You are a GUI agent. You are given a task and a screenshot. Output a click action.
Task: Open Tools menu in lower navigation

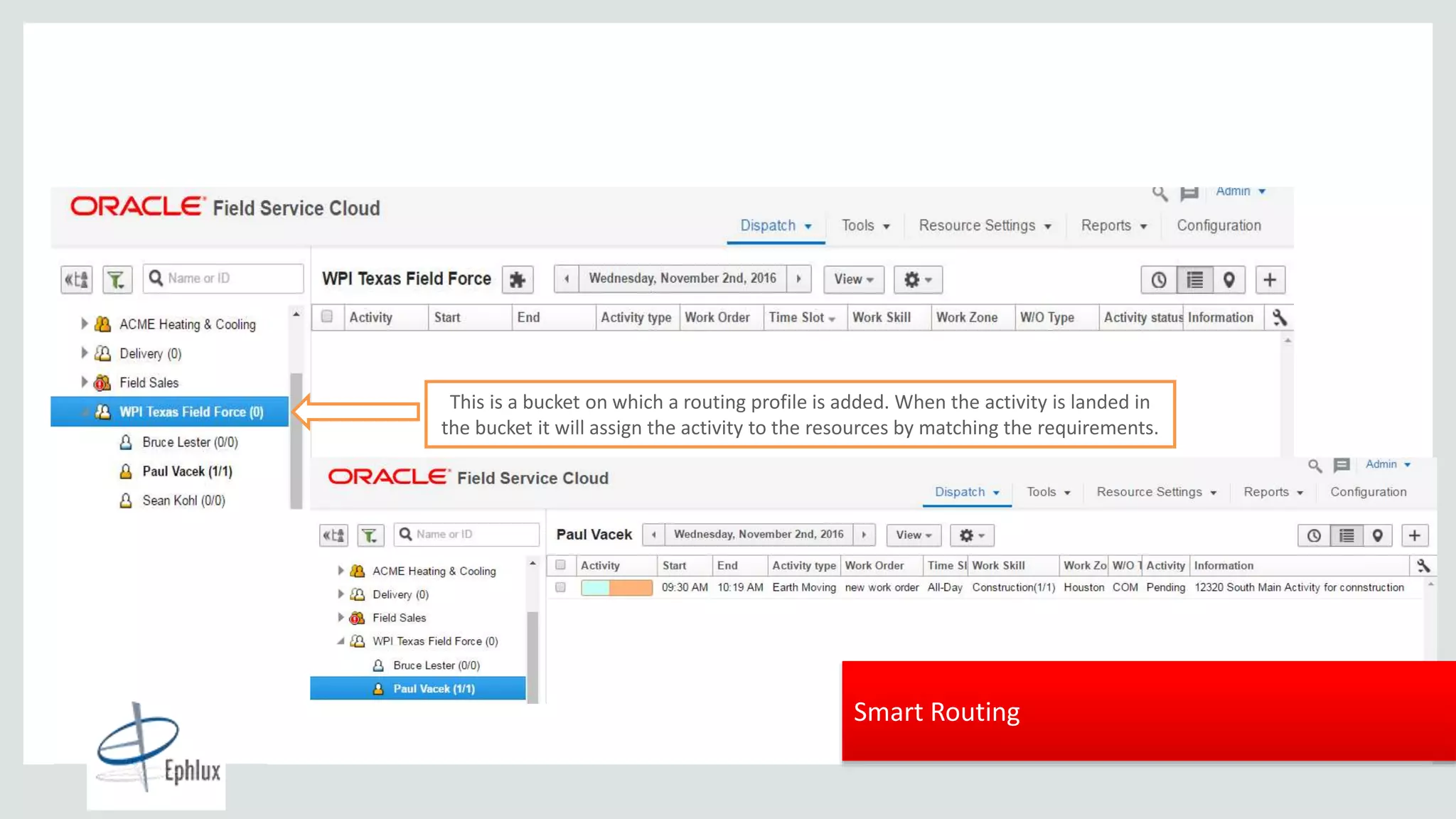click(x=1049, y=492)
